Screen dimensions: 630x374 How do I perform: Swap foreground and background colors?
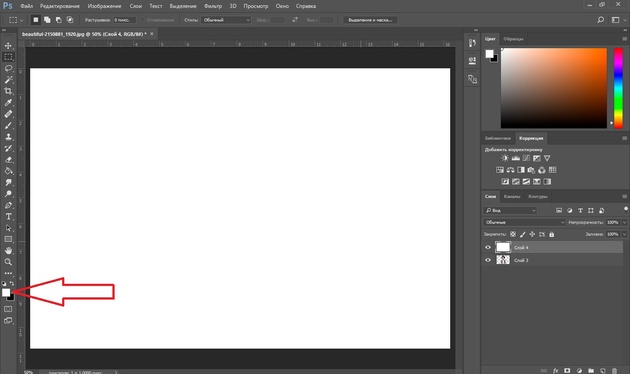pos(12,283)
